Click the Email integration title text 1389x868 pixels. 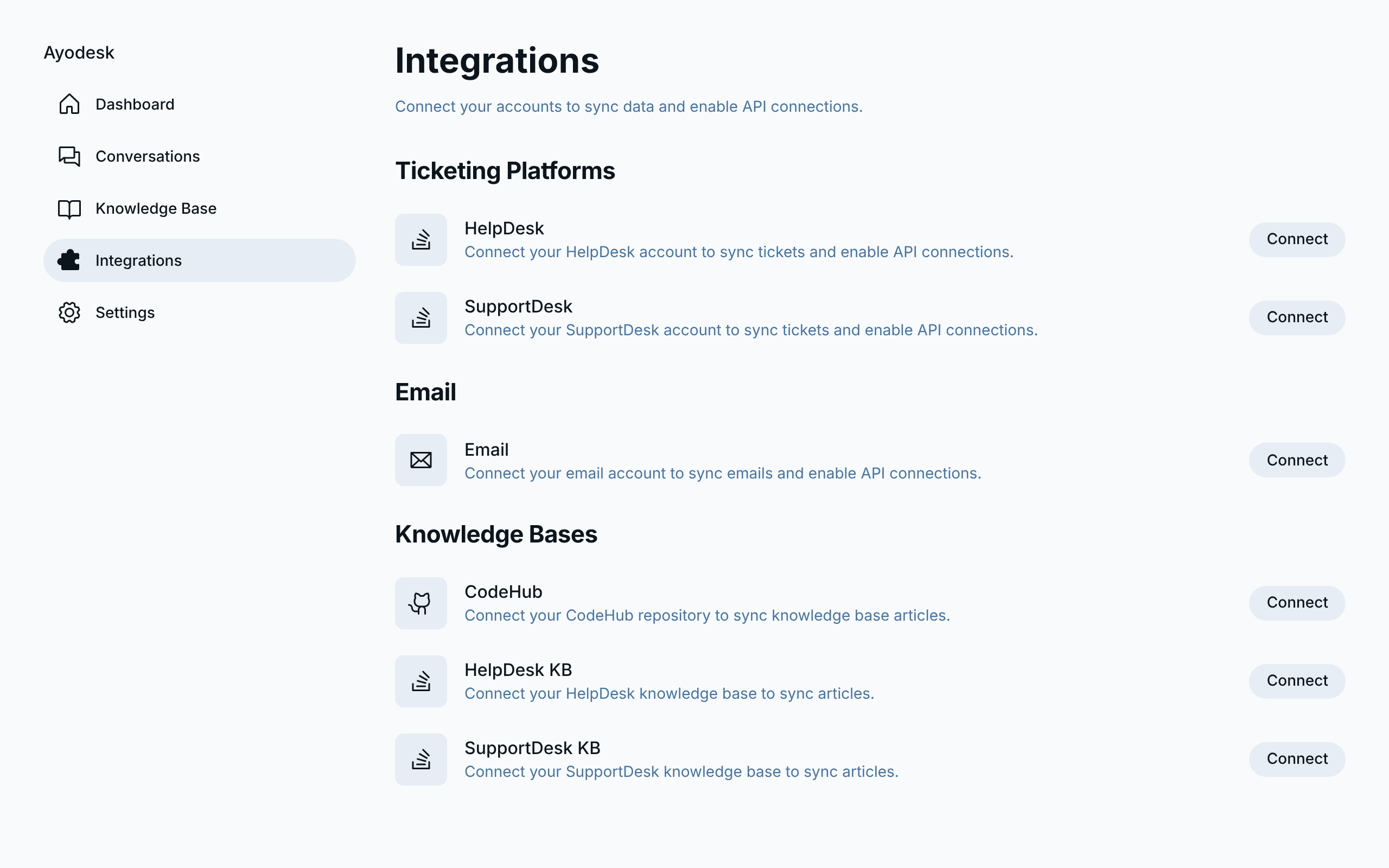[x=486, y=450]
